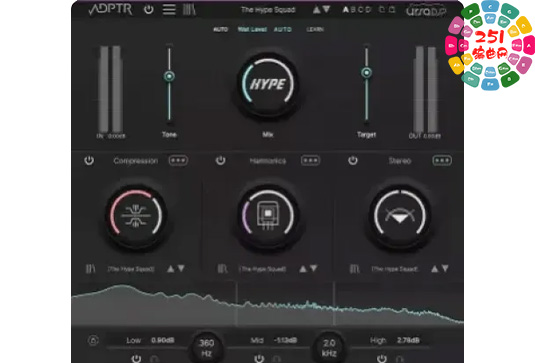Viewport: 535px width, 363px height.
Task: Toggle the Low band power button
Action: tap(136, 359)
